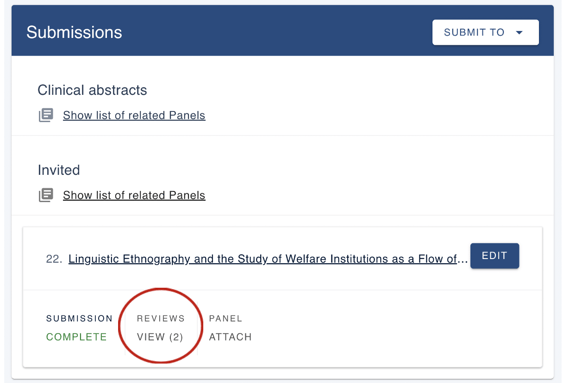The image size is (563, 383).
Task: Click the panels list icon under Invited
Action: [46, 195]
